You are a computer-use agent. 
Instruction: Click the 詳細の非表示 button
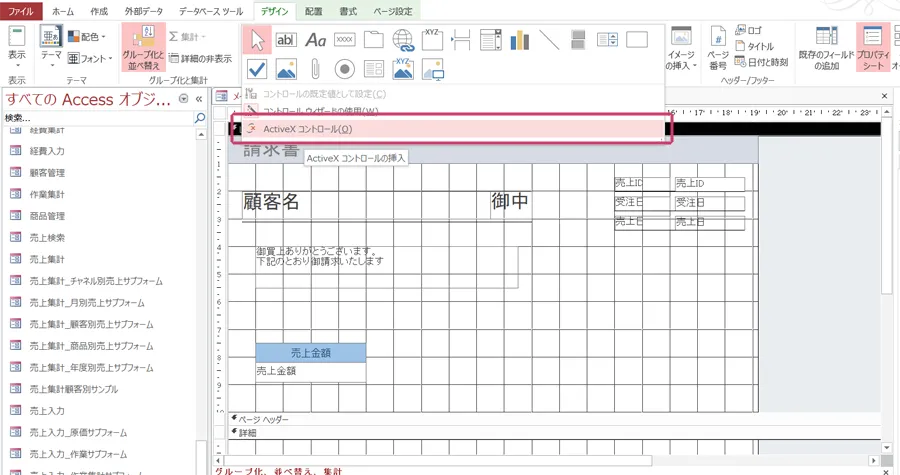pyautogui.click(x=200, y=59)
